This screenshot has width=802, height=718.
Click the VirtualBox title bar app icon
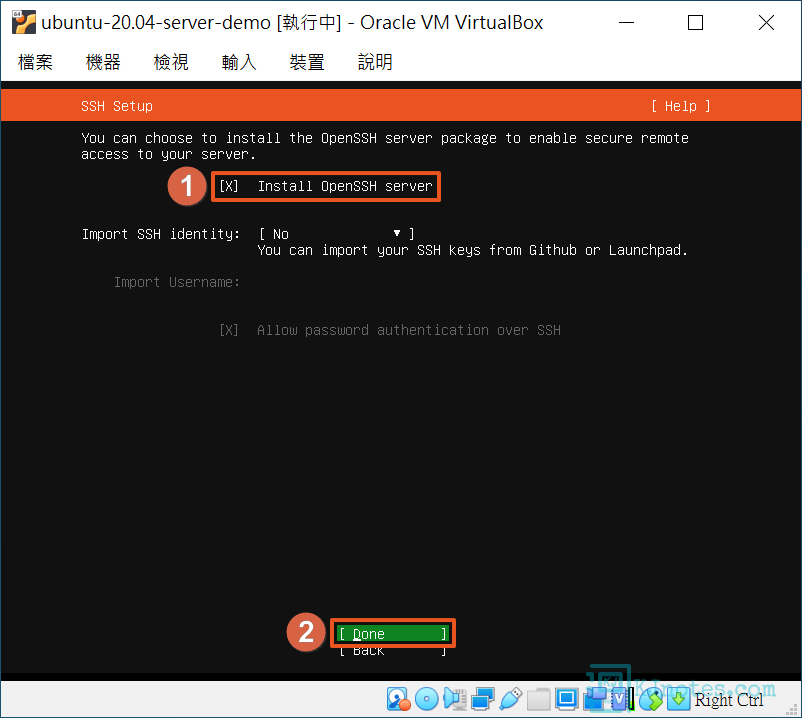pyautogui.click(x=24, y=23)
